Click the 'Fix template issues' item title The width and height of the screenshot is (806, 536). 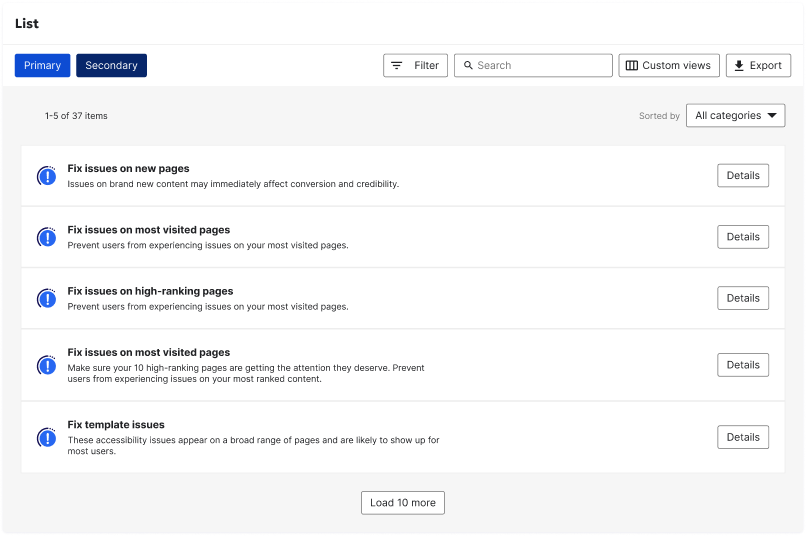(x=116, y=425)
